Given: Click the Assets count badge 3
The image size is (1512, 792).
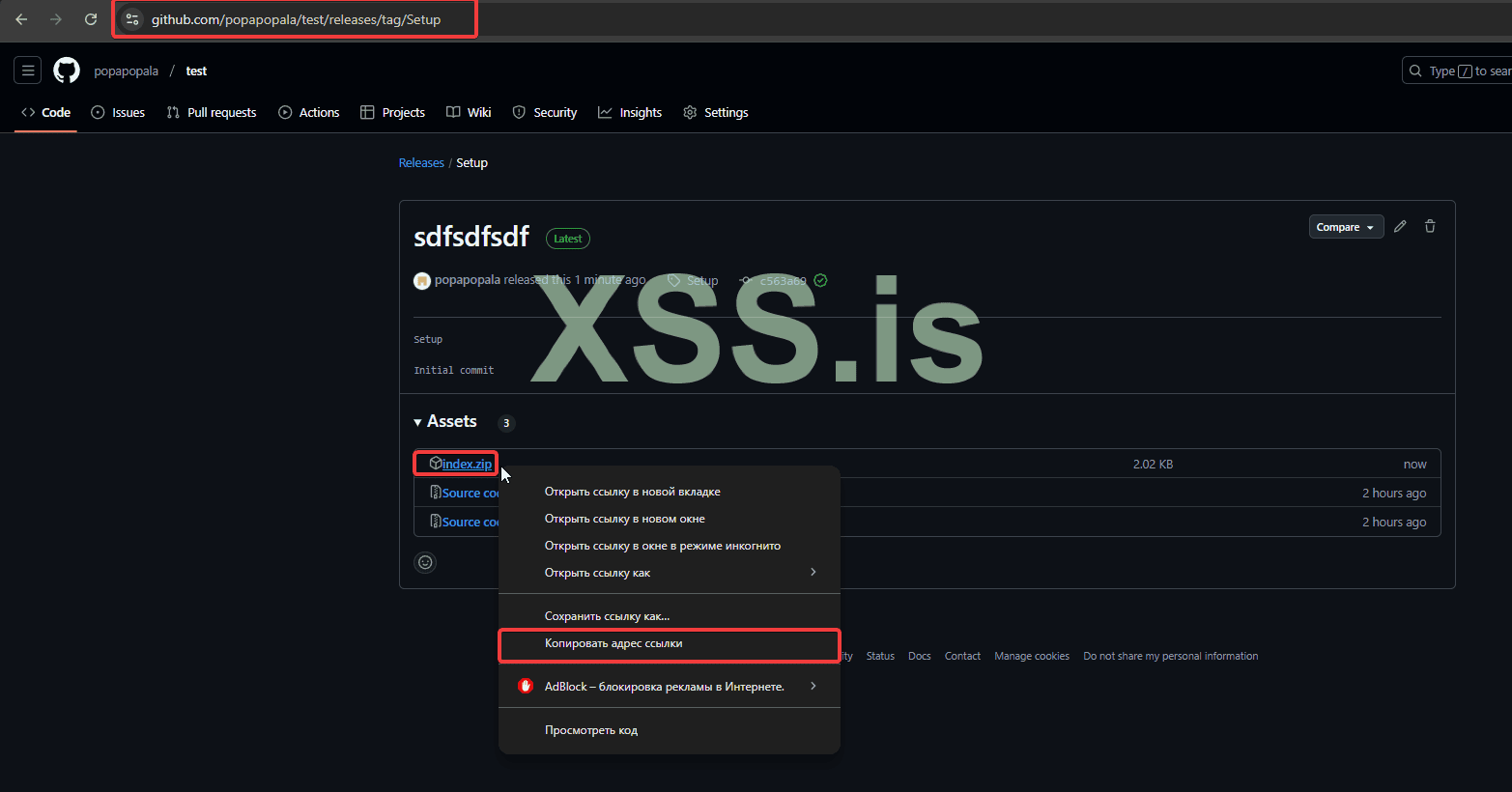Looking at the screenshot, I should click(506, 423).
